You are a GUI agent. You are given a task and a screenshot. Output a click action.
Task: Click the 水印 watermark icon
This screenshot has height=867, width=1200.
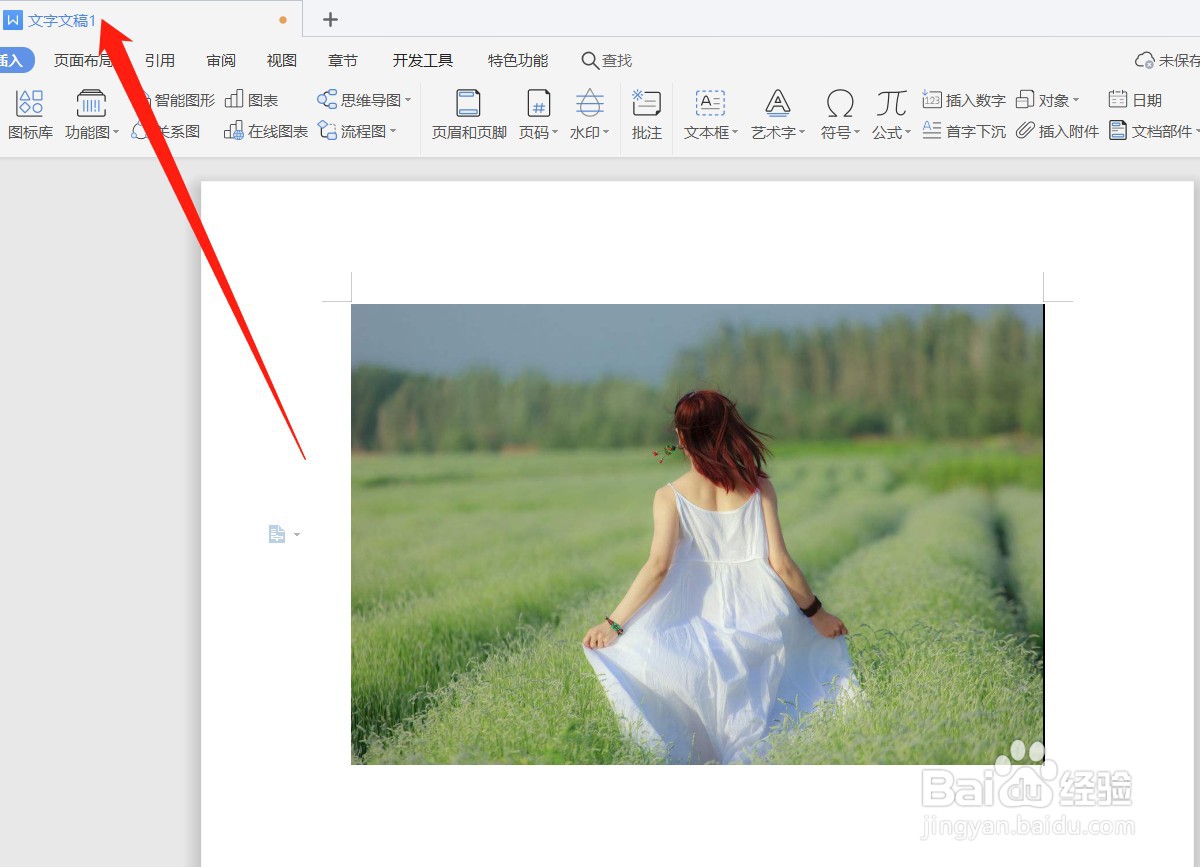coord(590,103)
